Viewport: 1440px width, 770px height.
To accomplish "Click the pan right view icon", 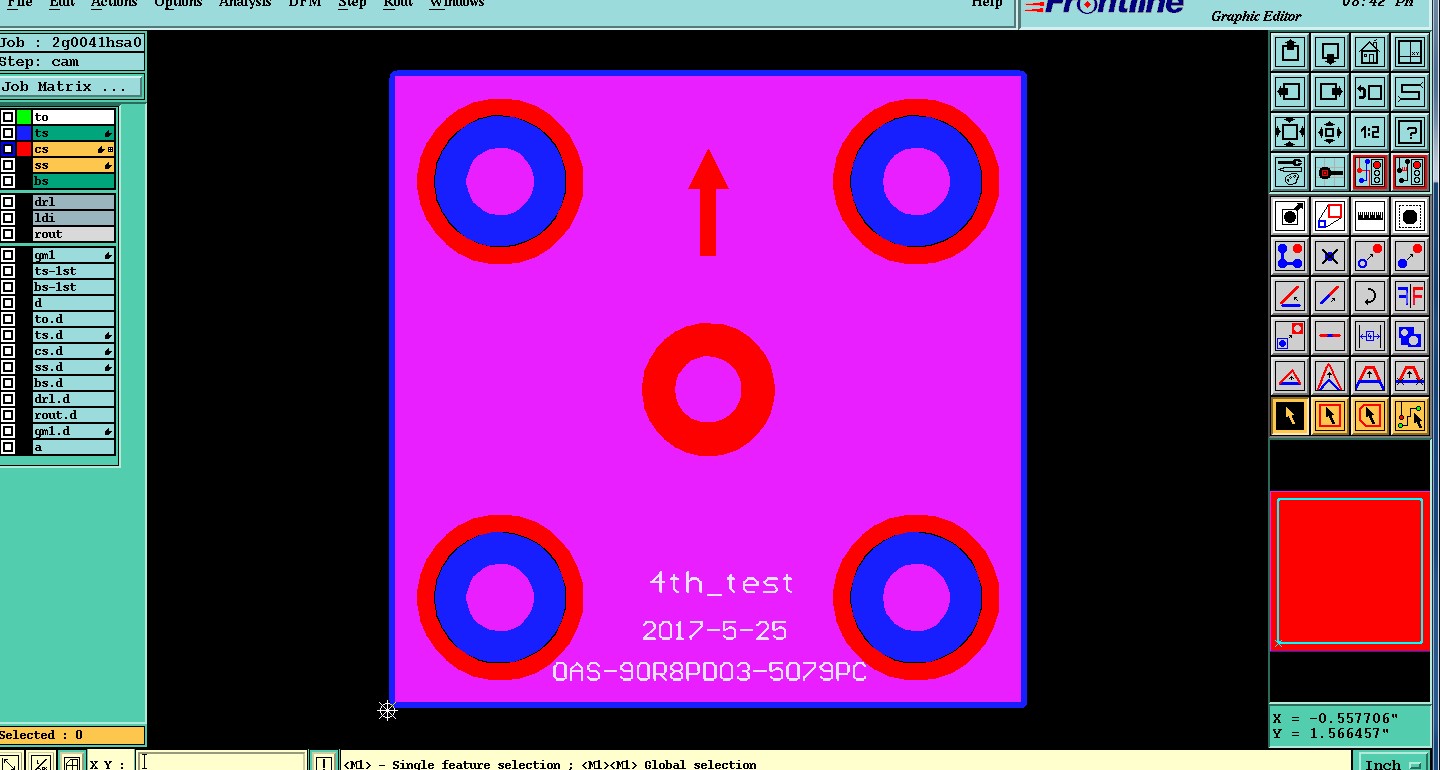I will click(1330, 92).
